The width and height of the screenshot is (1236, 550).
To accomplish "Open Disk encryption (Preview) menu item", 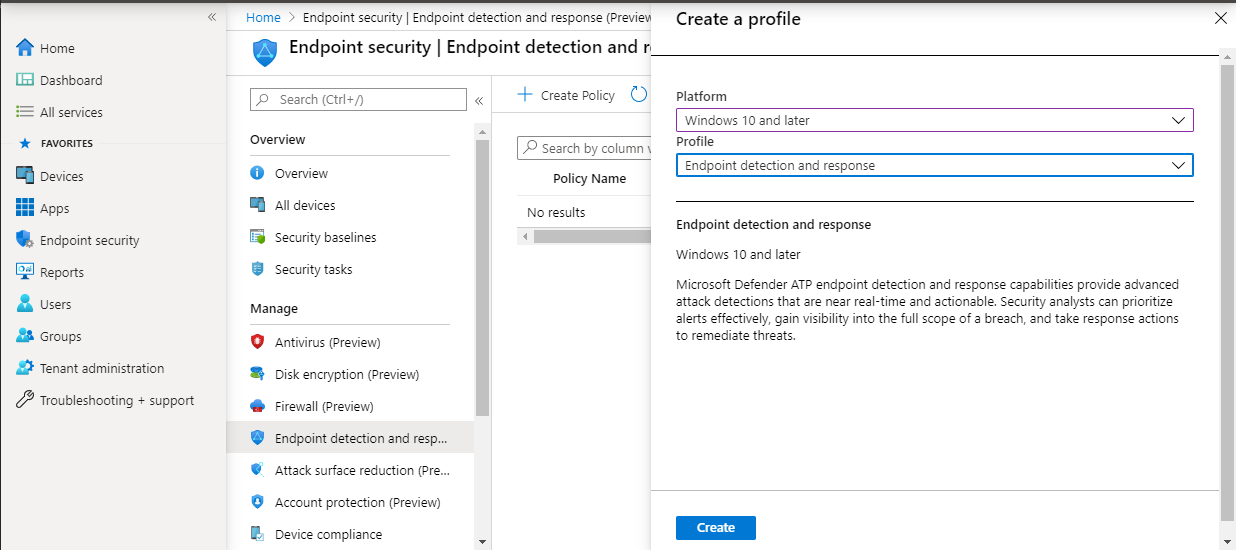I will click(346, 374).
